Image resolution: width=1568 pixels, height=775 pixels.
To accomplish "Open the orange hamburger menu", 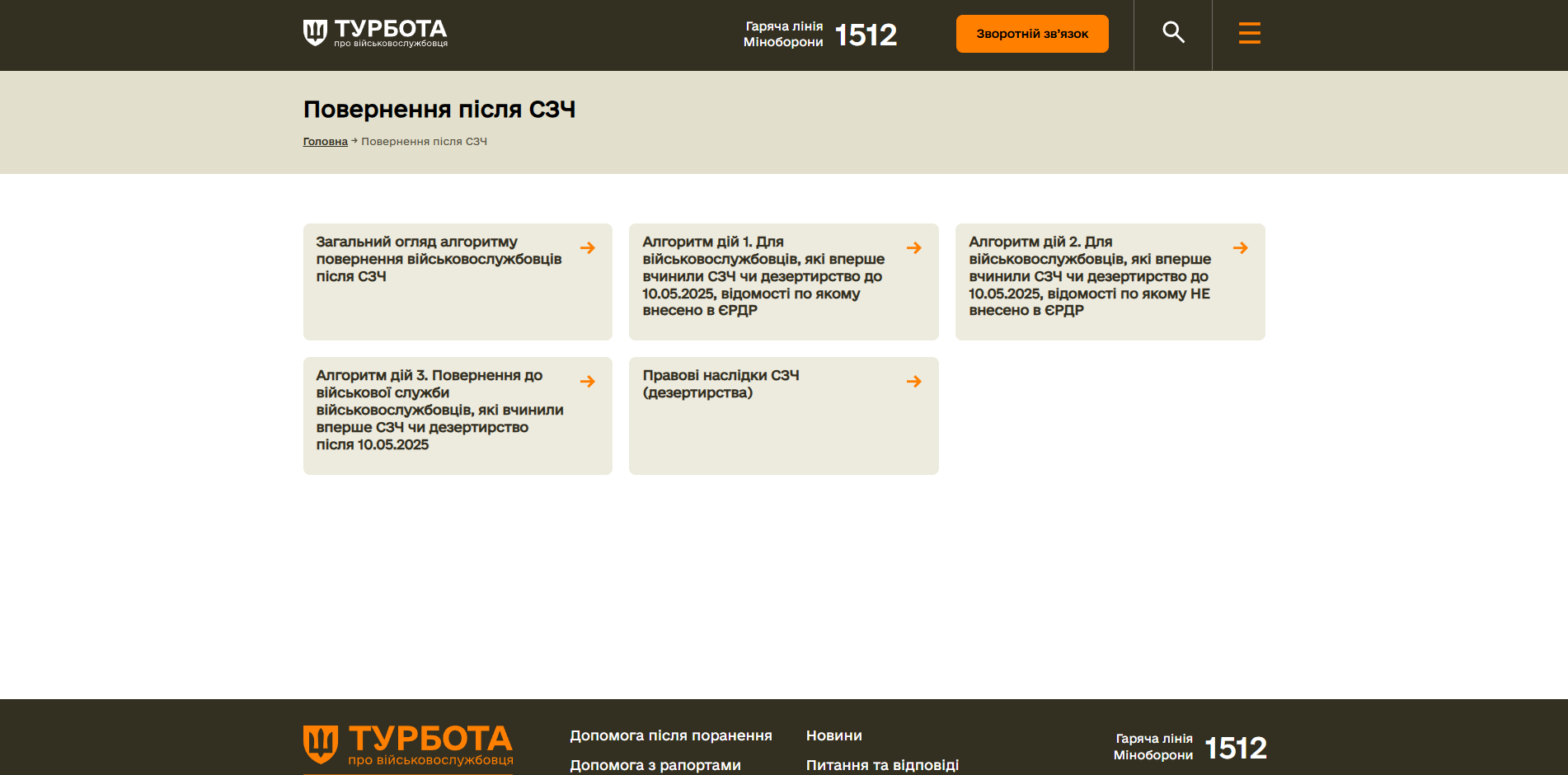I will click(1249, 33).
